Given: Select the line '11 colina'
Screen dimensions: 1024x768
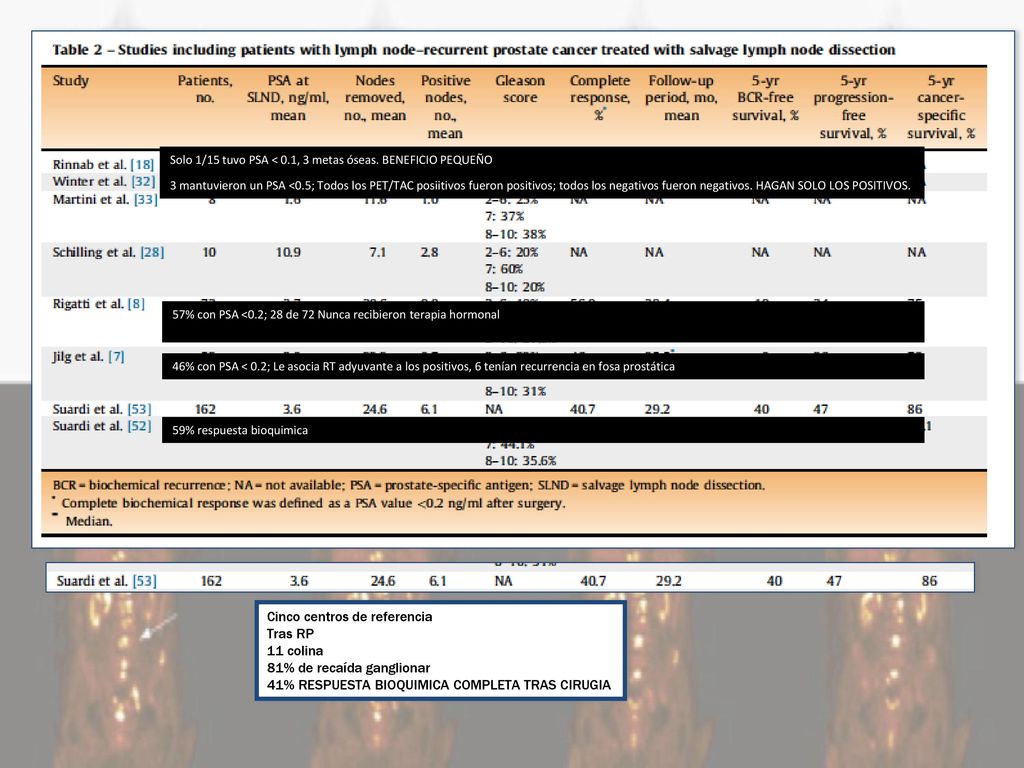Looking at the screenshot, I should coord(295,650).
